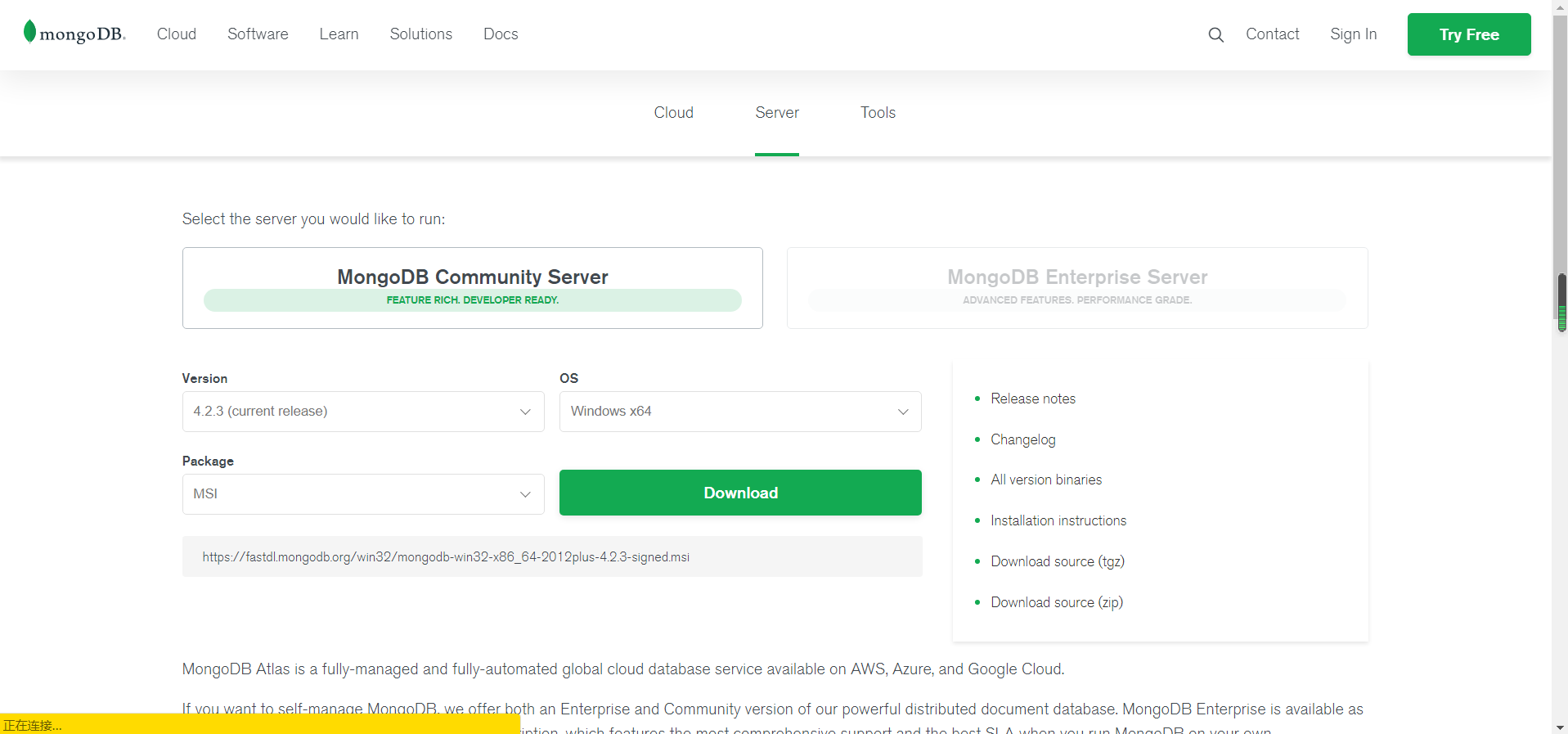1568x734 pixels.
Task: Select MongoDB Community Server card
Action: click(473, 288)
